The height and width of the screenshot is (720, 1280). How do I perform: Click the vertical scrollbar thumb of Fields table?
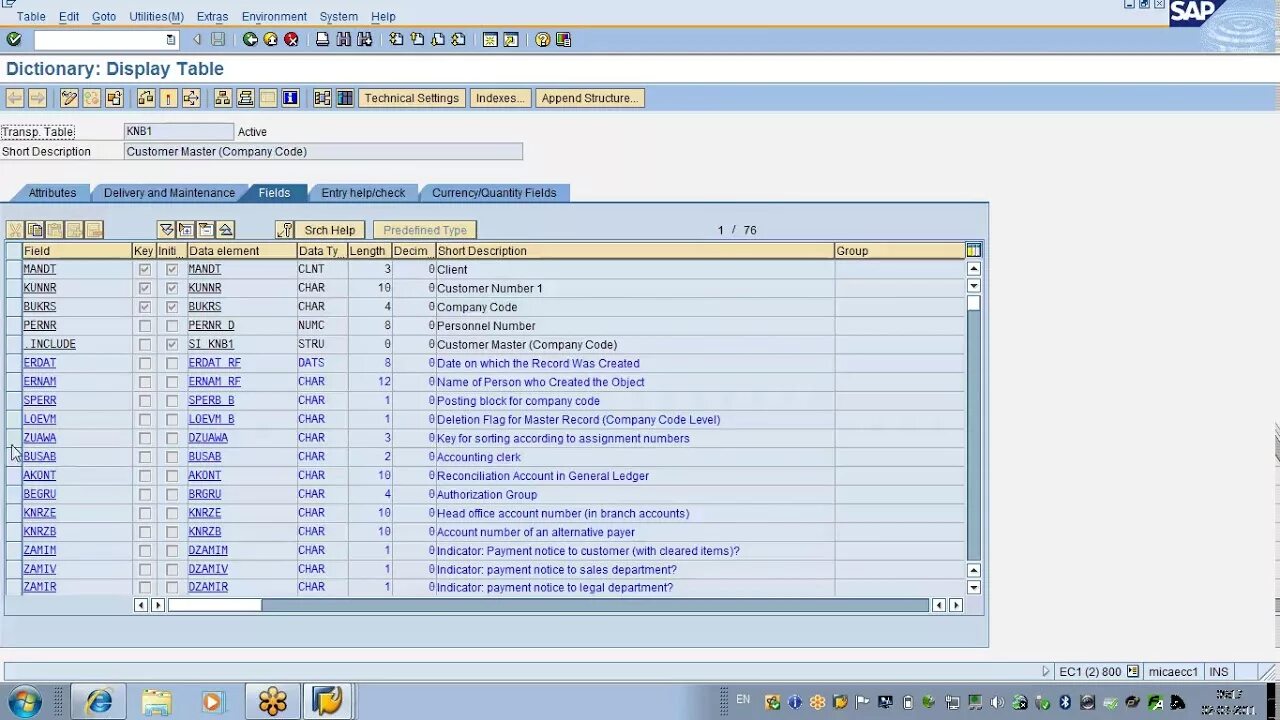(x=974, y=303)
